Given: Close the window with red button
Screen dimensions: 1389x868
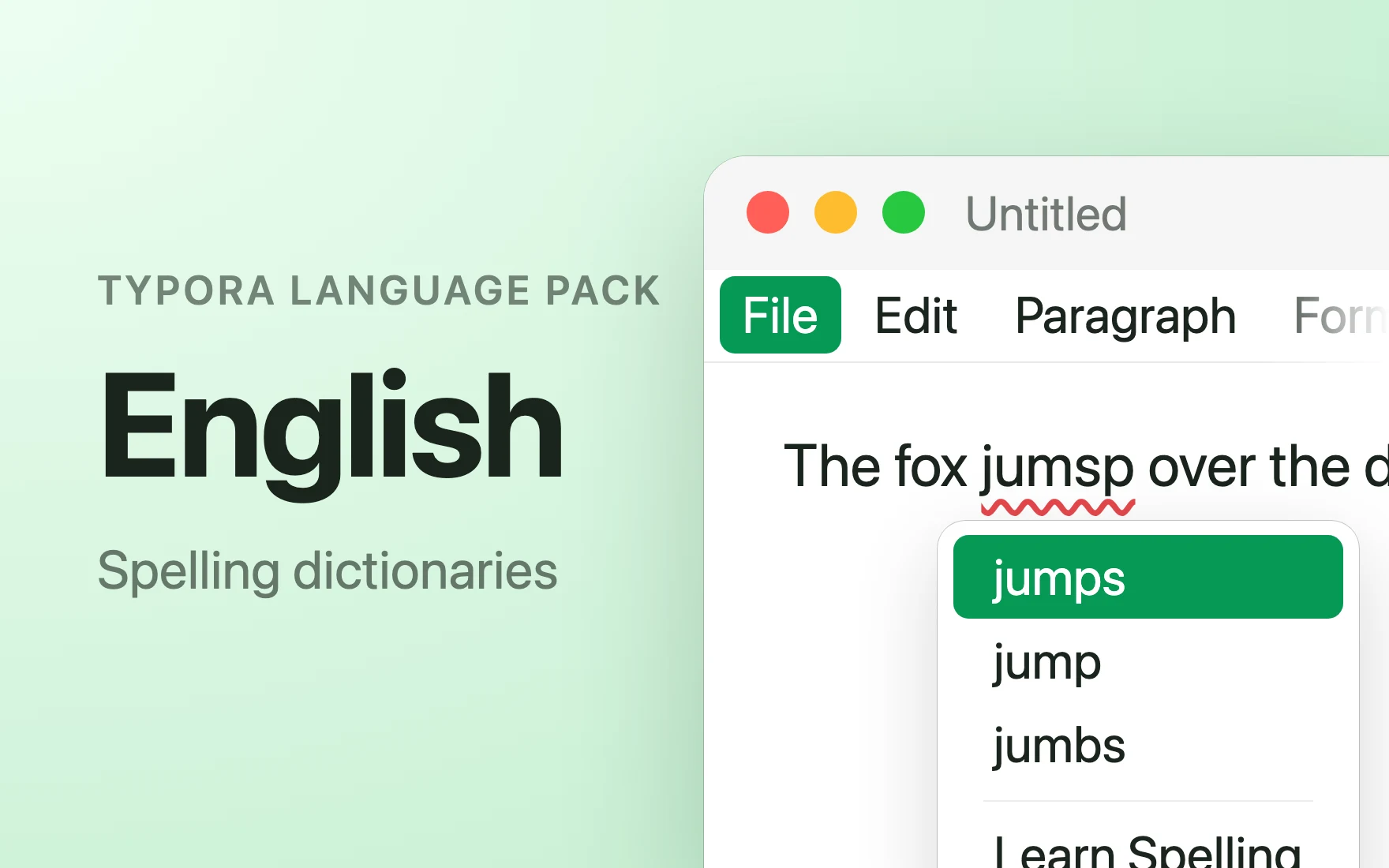Looking at the screenshot, I should 768,212.
